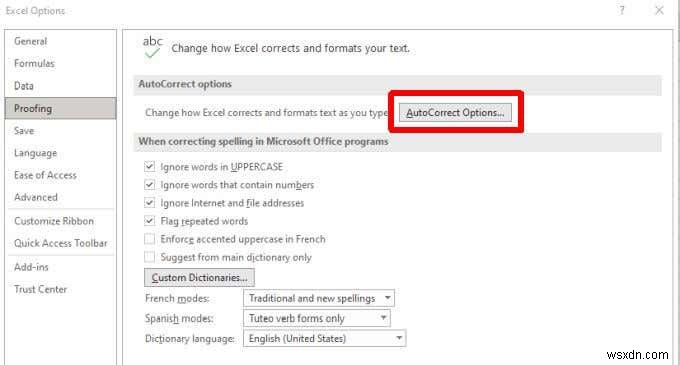Click the abc checkmark proofing icon
This screenshot has height=365, width=680.
point(152,47)
